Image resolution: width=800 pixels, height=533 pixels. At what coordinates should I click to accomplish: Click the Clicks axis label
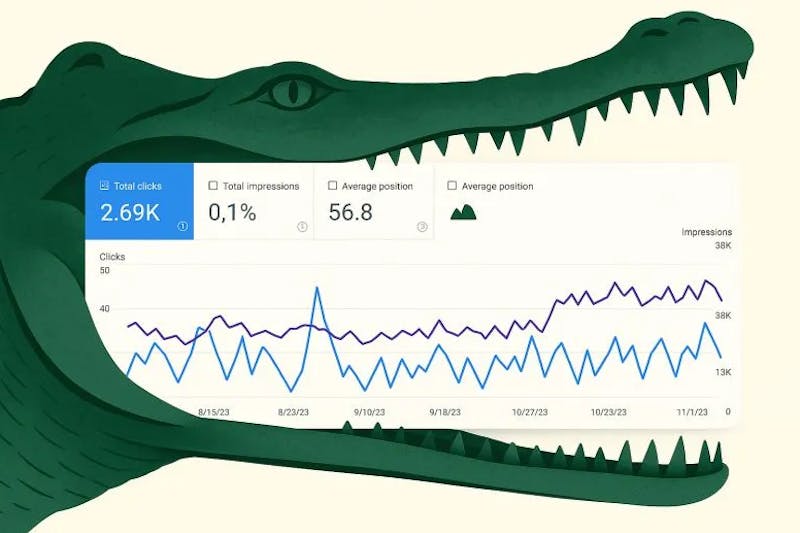coord(112,257)
